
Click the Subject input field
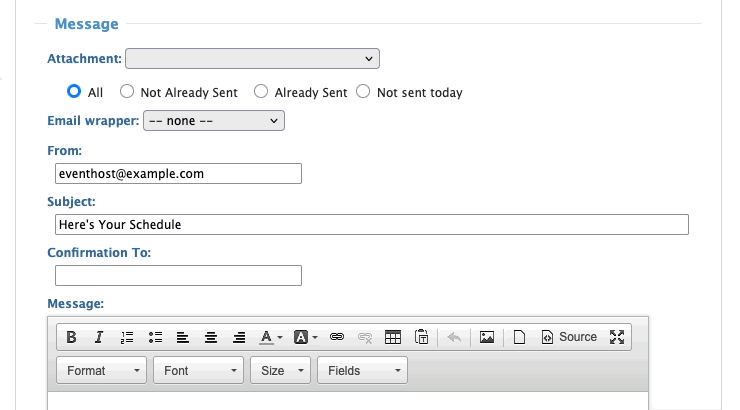[x=372, y=225]
